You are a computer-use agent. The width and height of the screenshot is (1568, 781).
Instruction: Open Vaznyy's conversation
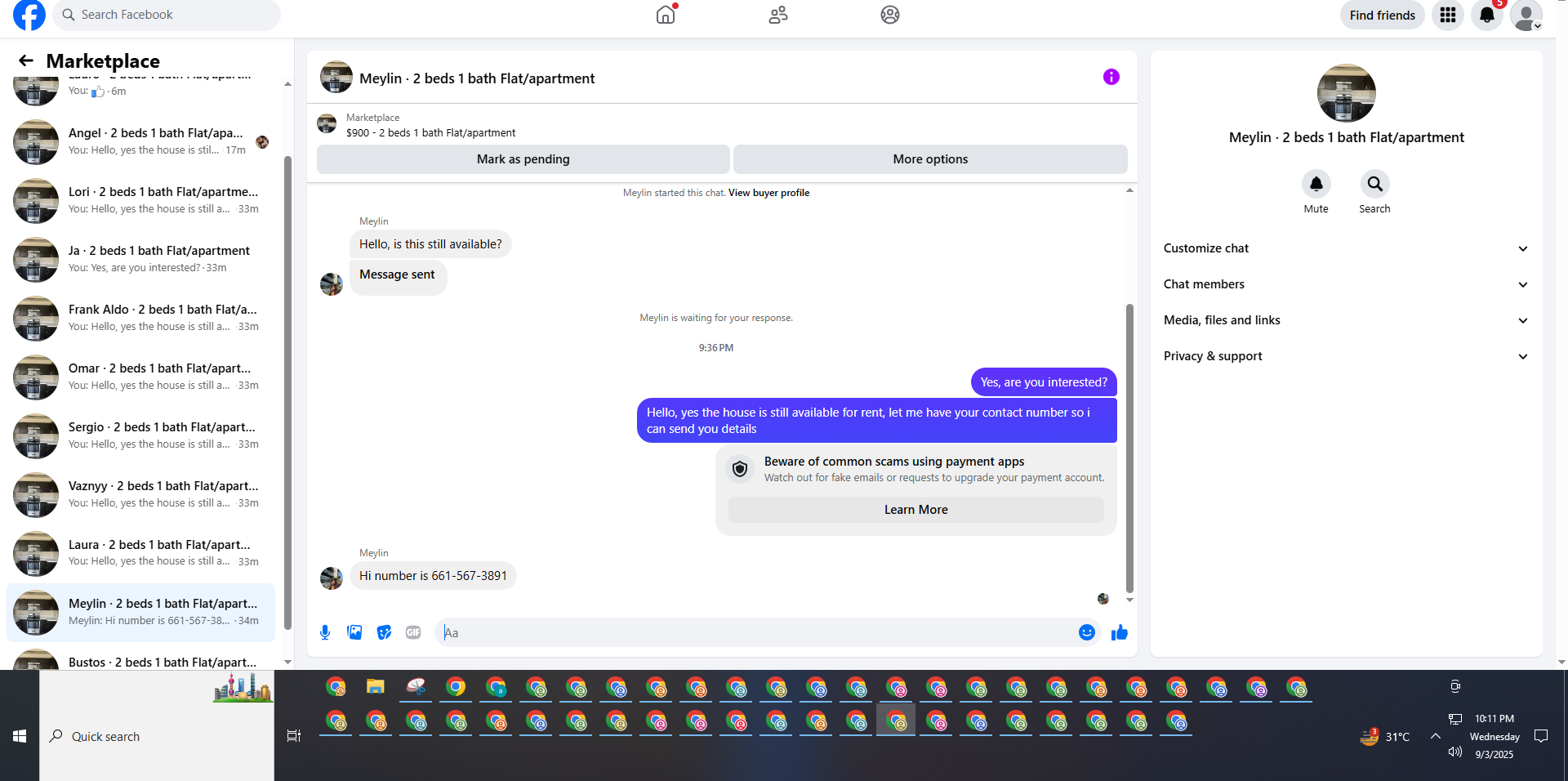pyautogui.click(x=140, y=495)
